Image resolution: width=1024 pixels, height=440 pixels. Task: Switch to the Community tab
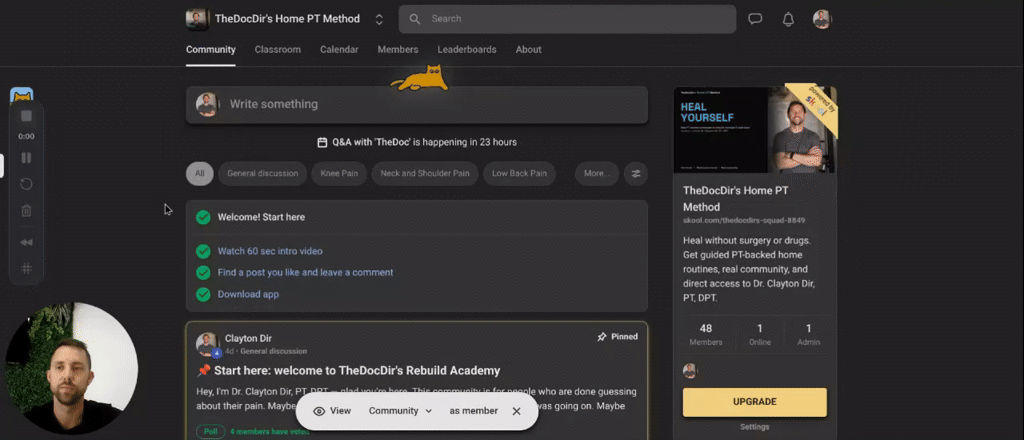coord(210,50)
